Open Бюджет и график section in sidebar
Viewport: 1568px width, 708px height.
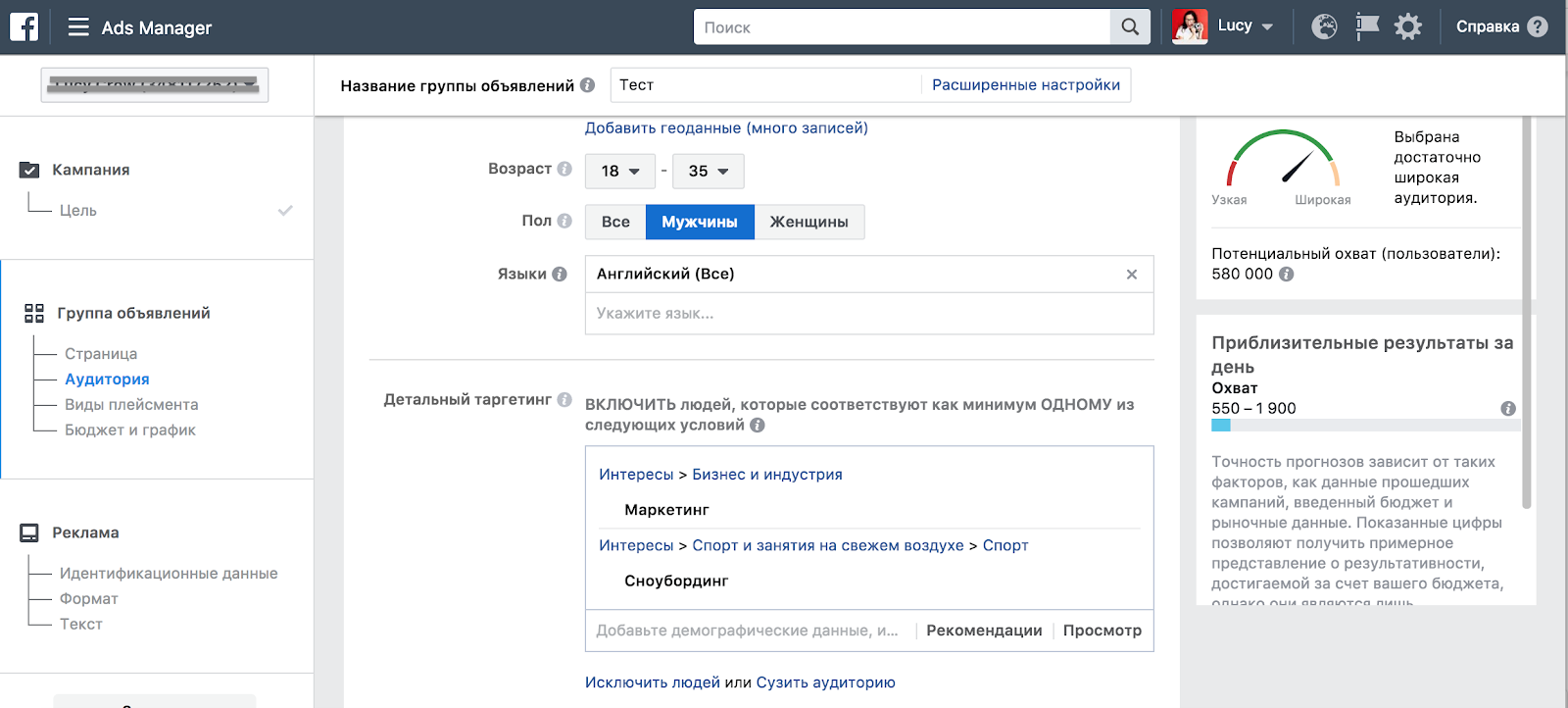click(x=130, y=430)
